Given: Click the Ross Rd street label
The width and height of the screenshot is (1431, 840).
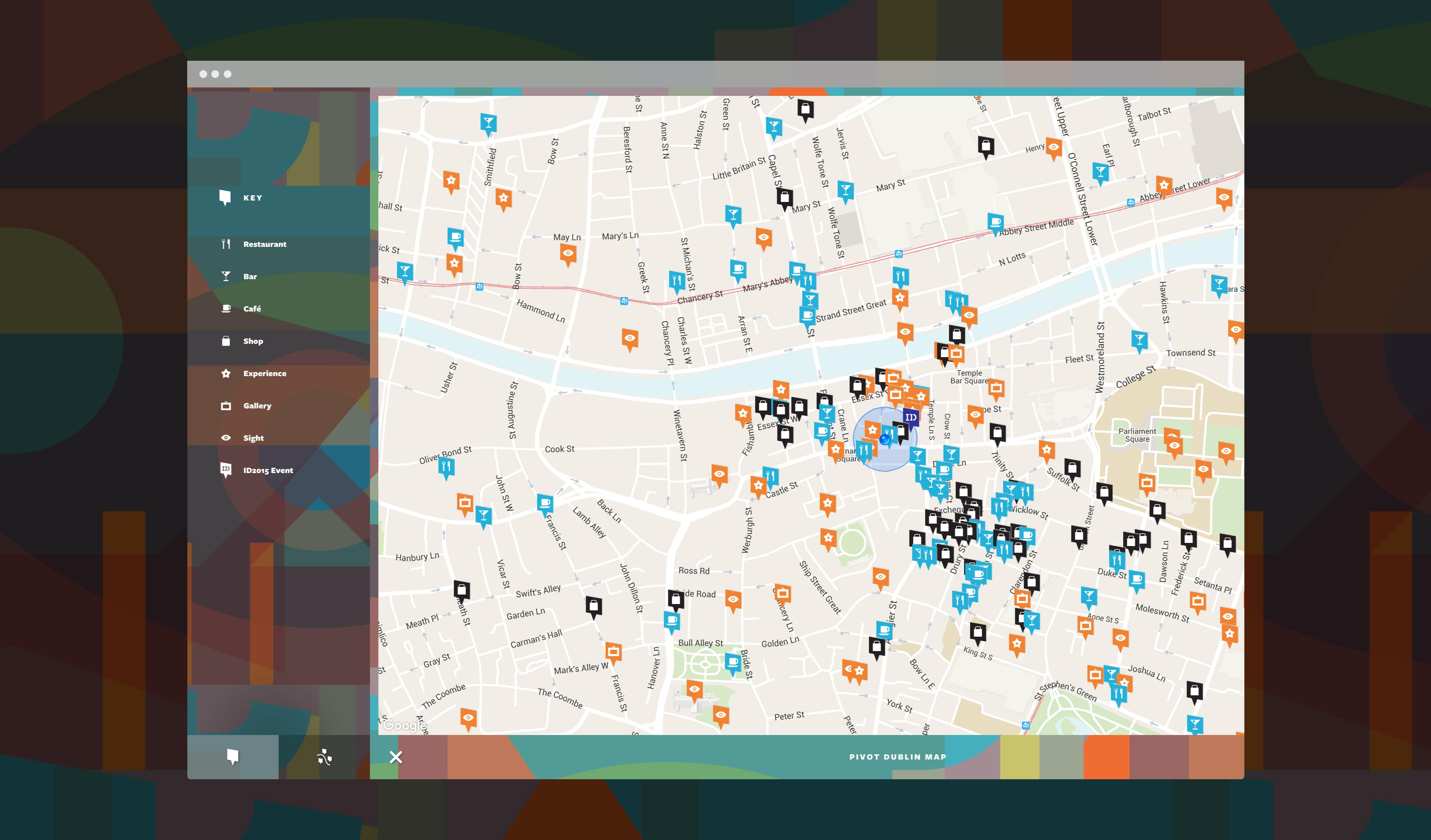Looking at the screenshot, I should point(694,571).
